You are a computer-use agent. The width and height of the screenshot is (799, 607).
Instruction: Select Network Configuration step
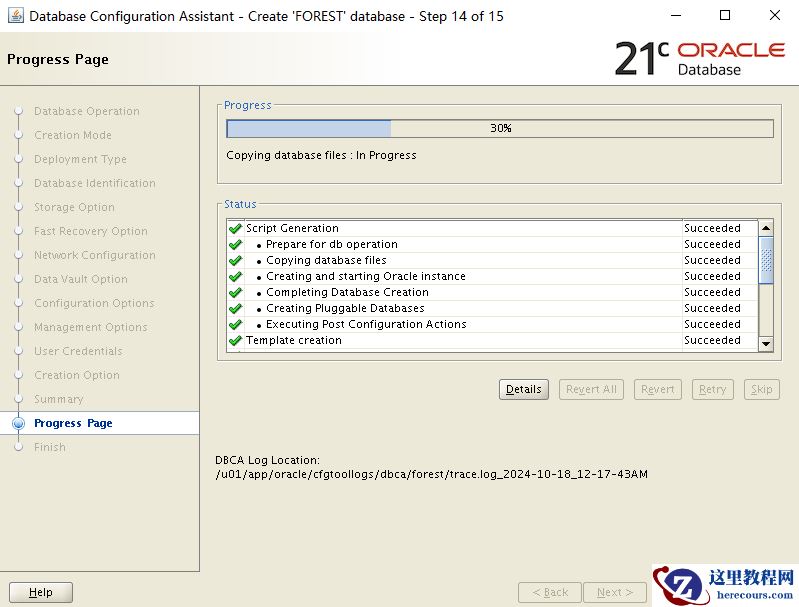coord(95,255)
